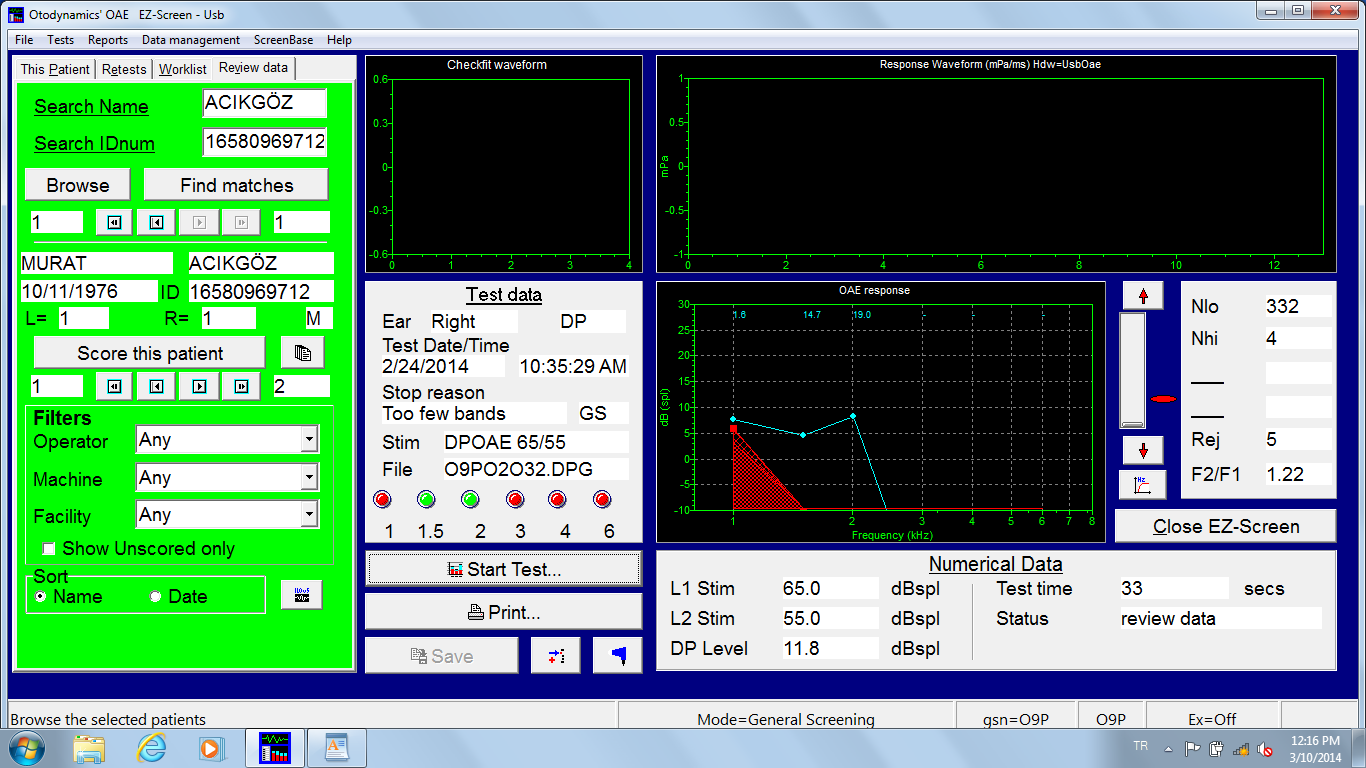Click the Browse button
Viewport: 1366px width, 768px height.
coord(78,185)
